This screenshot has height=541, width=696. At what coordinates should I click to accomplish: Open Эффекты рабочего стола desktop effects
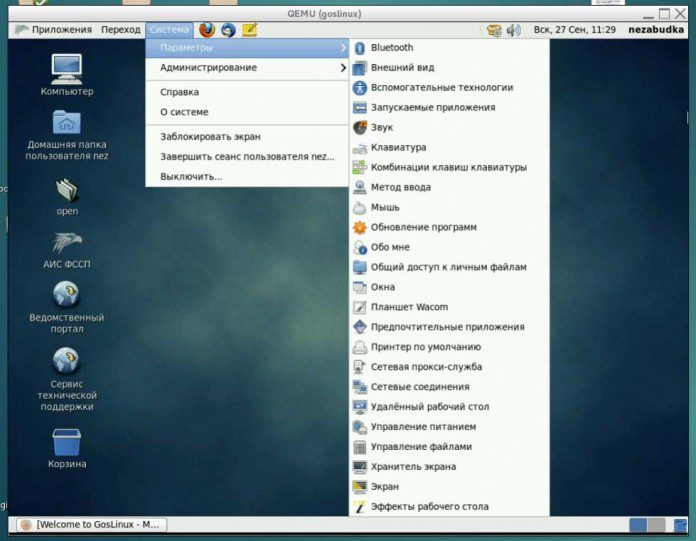pyautogui.click(x=449, y=506)
